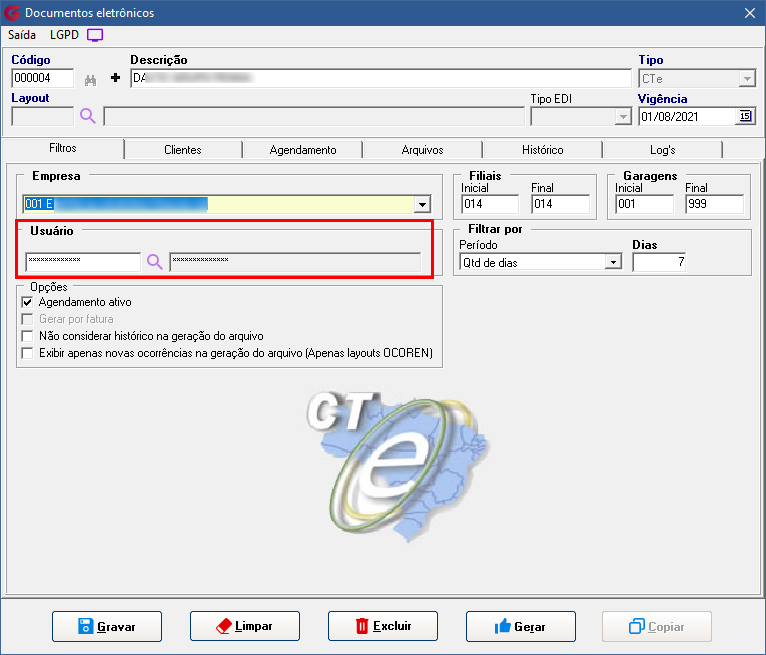Switch to the Agendamento tab

click(303, 150)
